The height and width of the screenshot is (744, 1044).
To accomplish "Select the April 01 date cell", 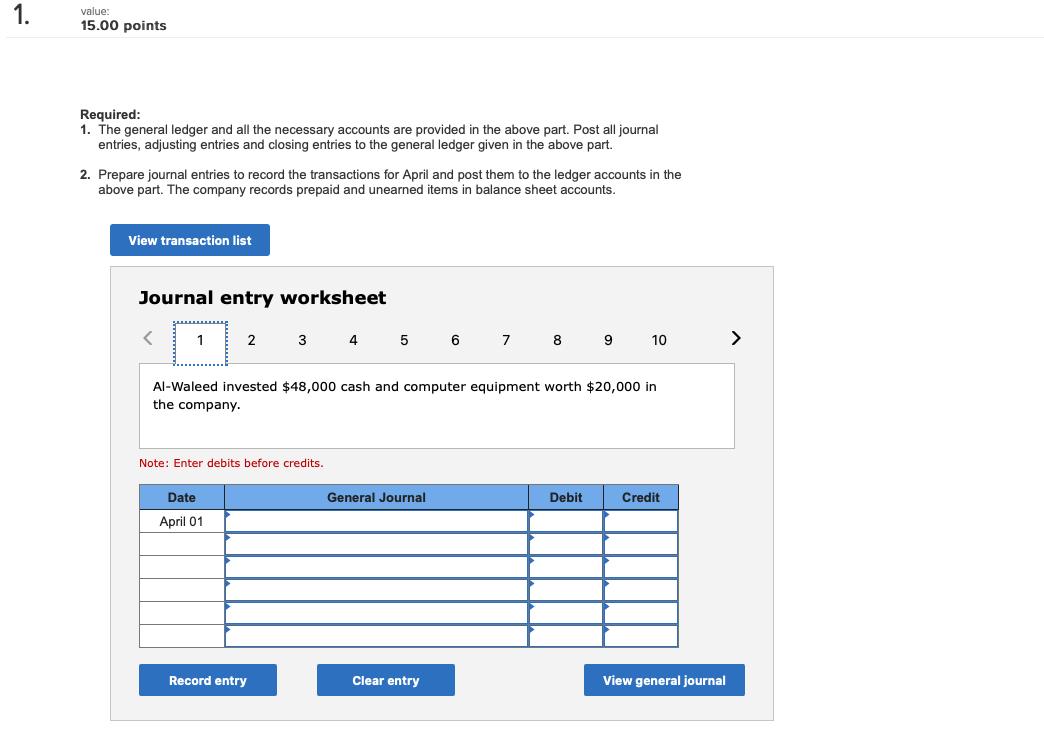I will click(x=182, y=520).
